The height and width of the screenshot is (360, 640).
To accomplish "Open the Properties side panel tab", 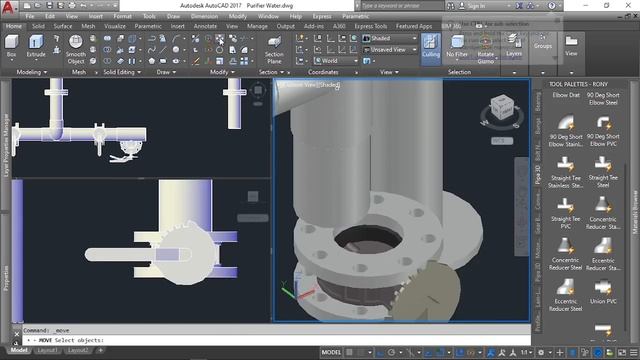I will [x=6, y=278].
